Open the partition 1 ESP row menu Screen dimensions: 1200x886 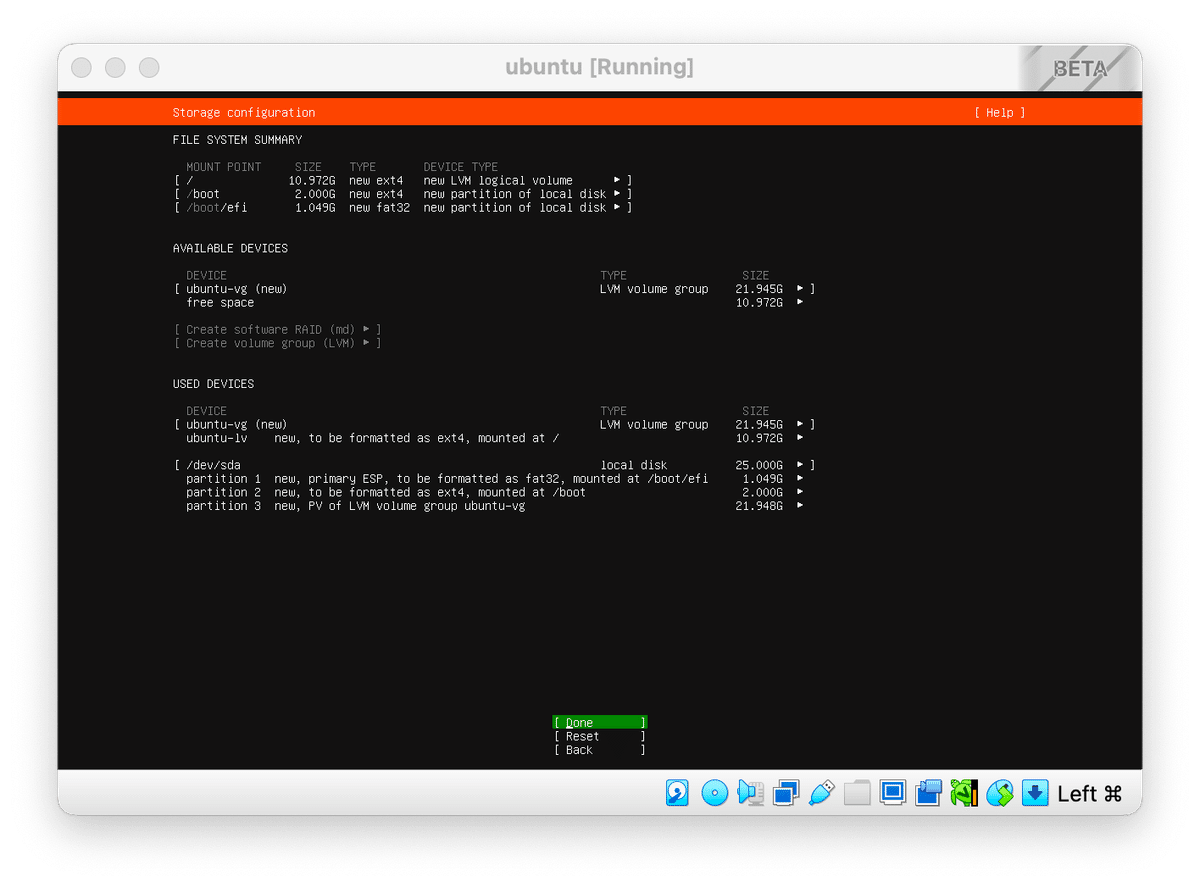tap(495, 479)
